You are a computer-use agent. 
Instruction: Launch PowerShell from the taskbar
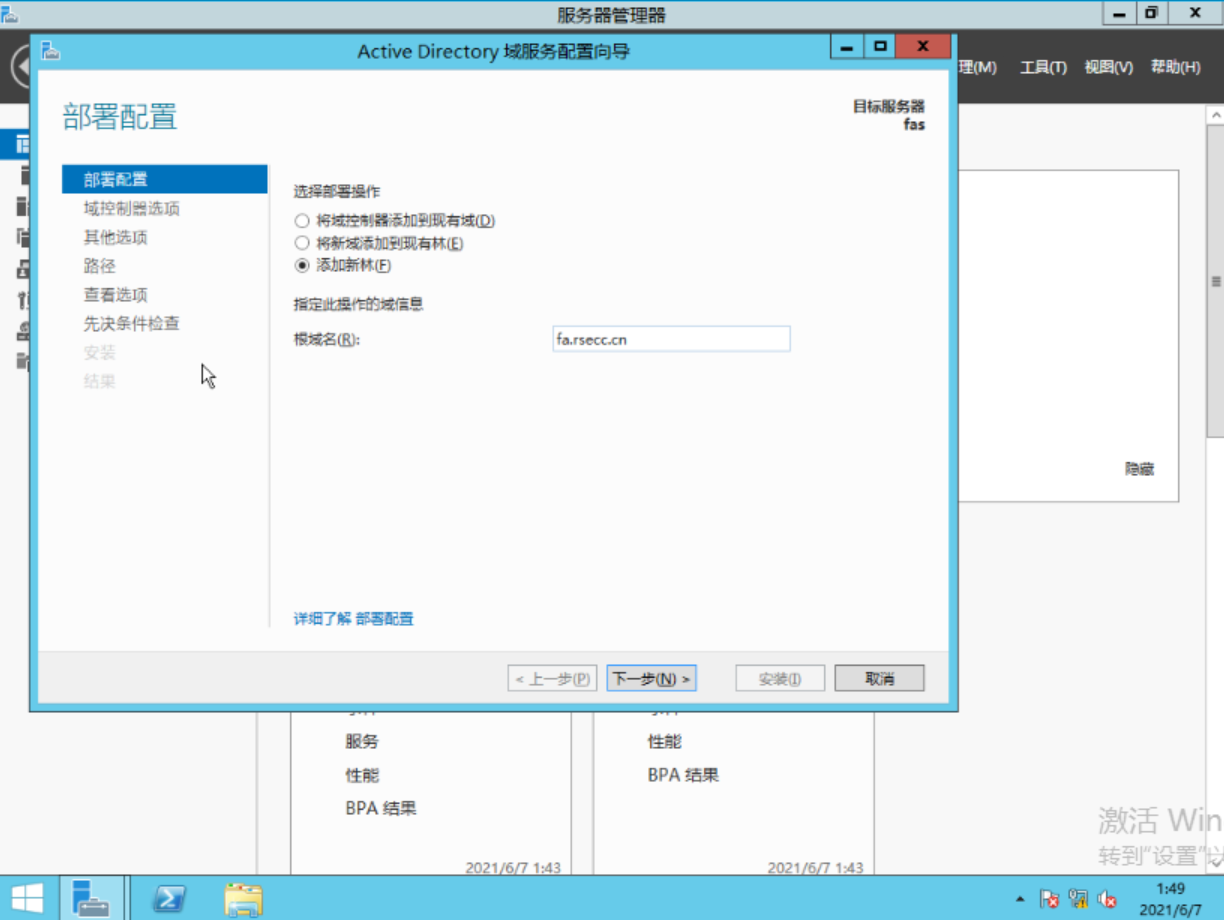(x=168, y=897)
